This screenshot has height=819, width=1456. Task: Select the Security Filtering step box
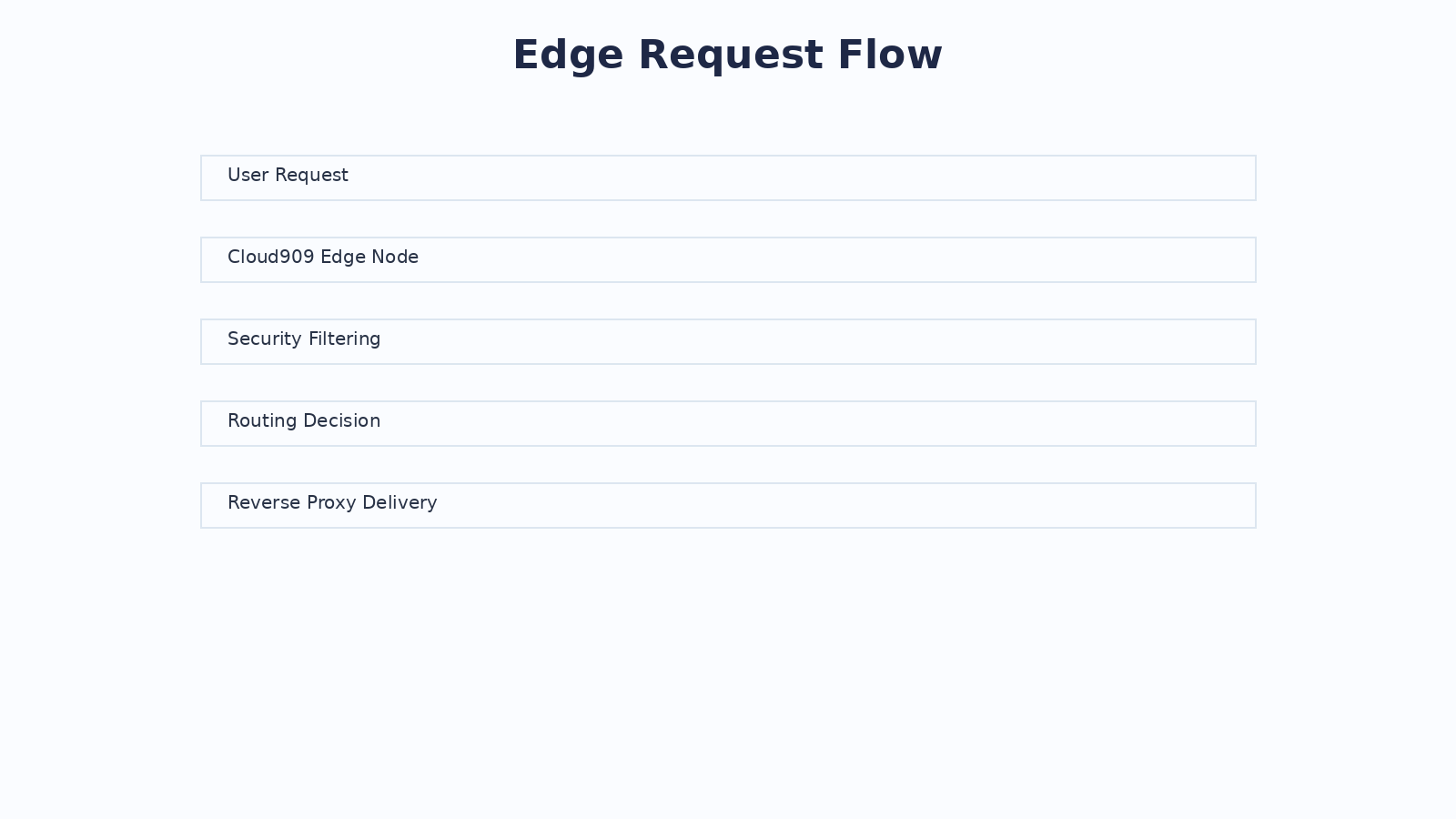tap(728, 341)
